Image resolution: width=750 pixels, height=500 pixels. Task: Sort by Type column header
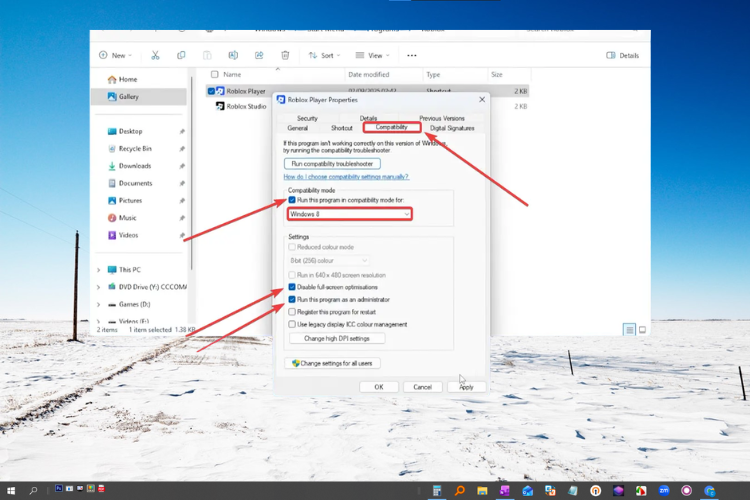click(433, 75)
